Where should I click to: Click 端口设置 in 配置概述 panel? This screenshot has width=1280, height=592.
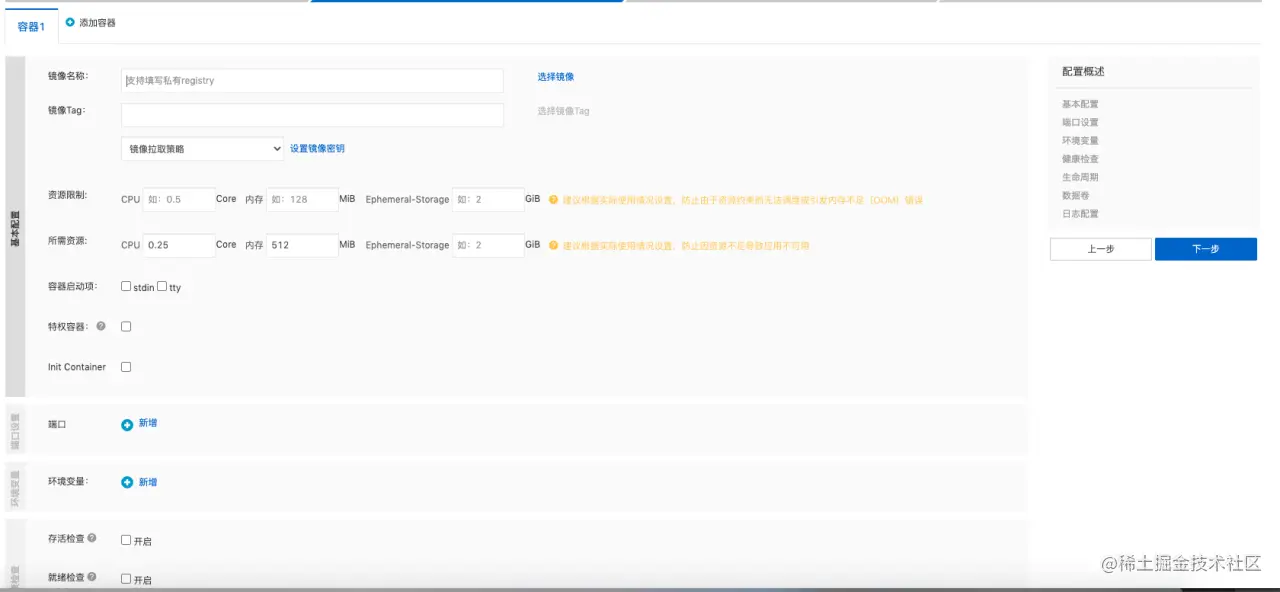[1080, 122]
